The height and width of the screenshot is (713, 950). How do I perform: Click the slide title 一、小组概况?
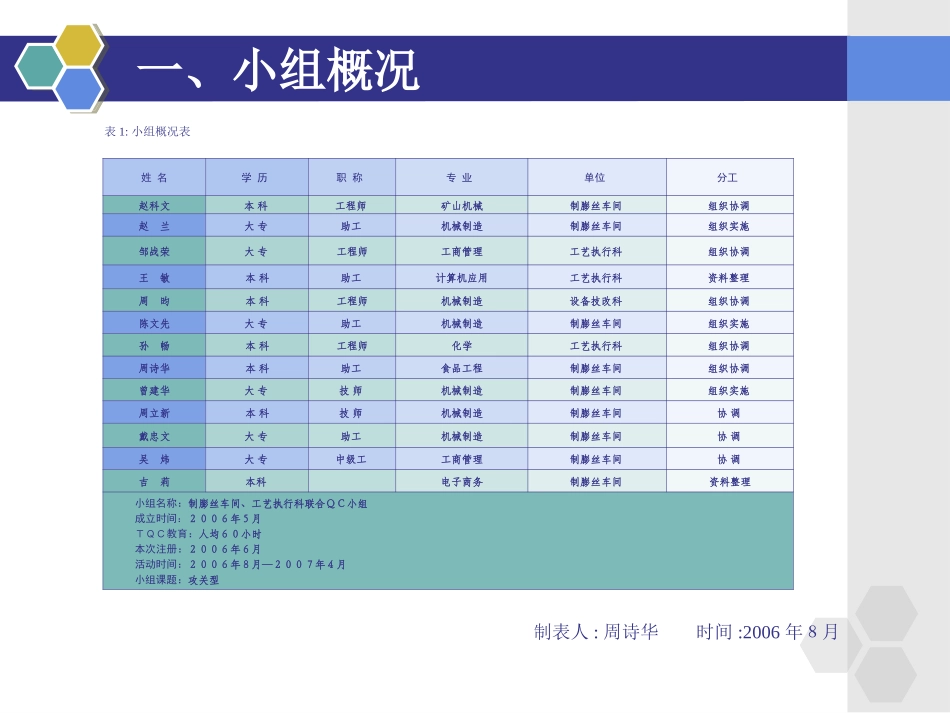[x=277, y=69]
